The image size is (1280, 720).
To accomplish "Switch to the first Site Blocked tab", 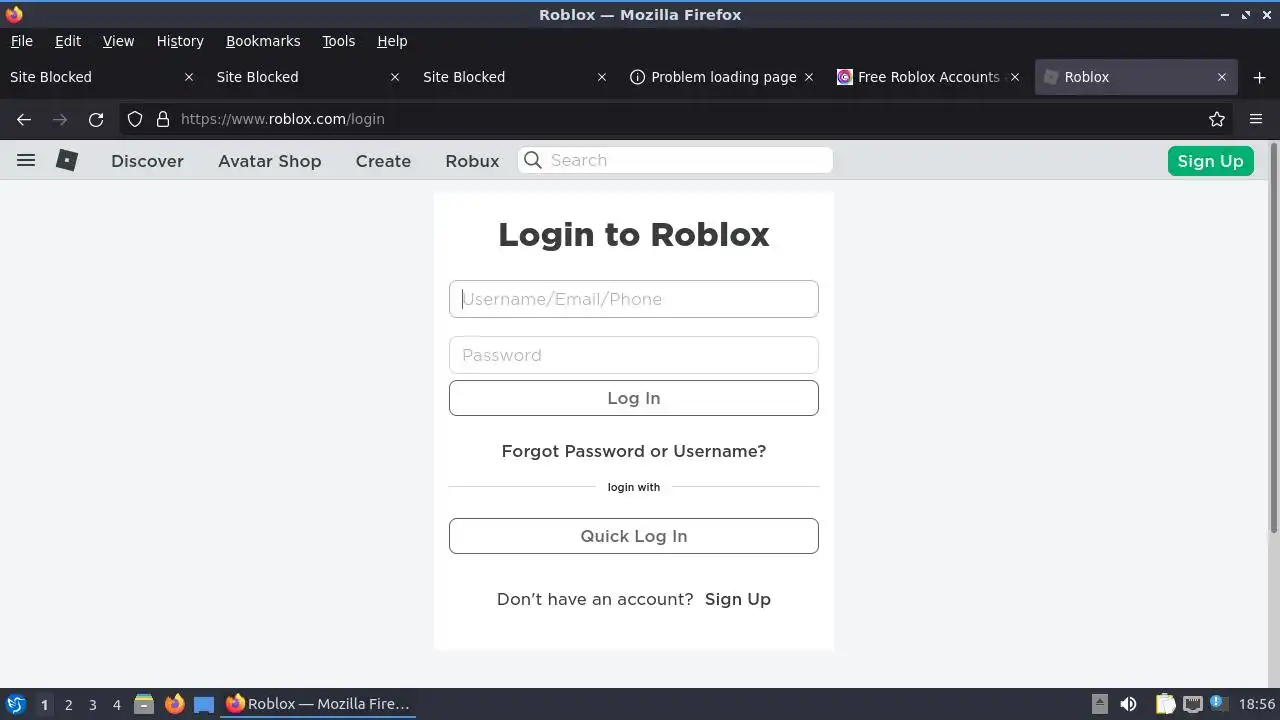I will [100, 77].
